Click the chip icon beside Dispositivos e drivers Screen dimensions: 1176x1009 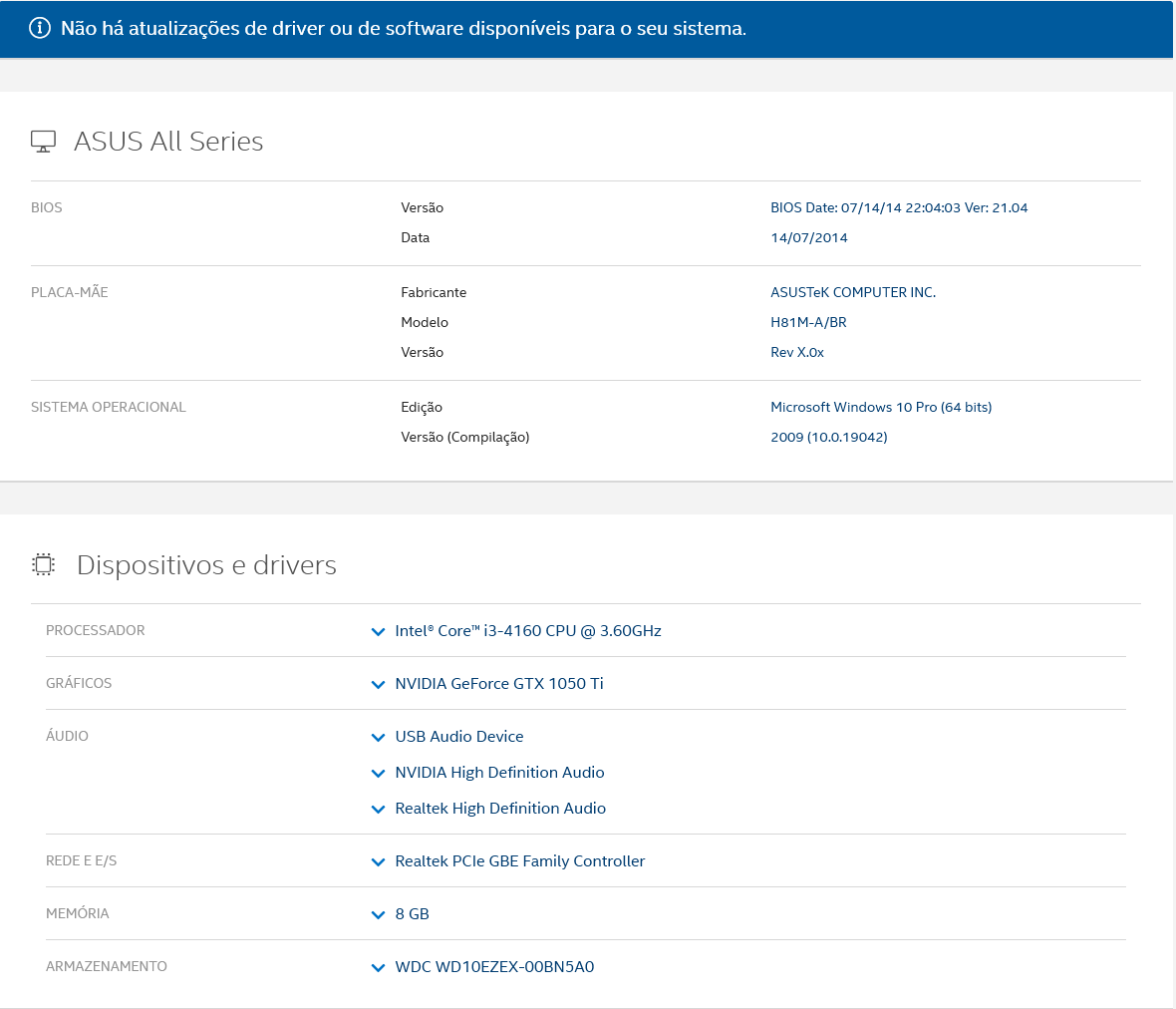[44, 565]
